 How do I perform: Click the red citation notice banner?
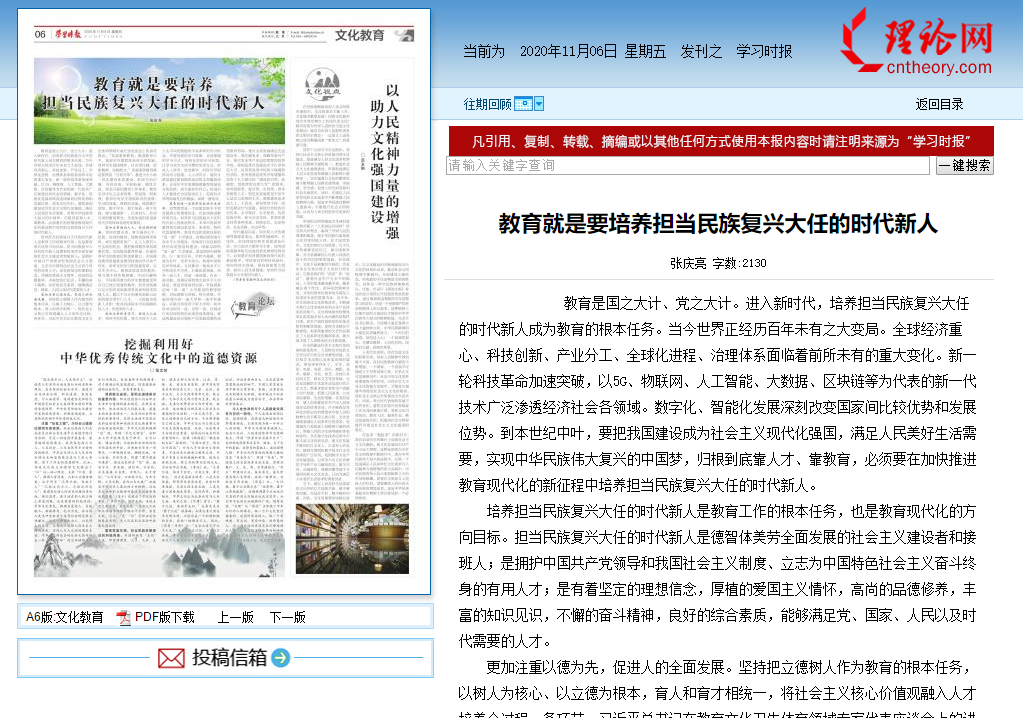721,142
